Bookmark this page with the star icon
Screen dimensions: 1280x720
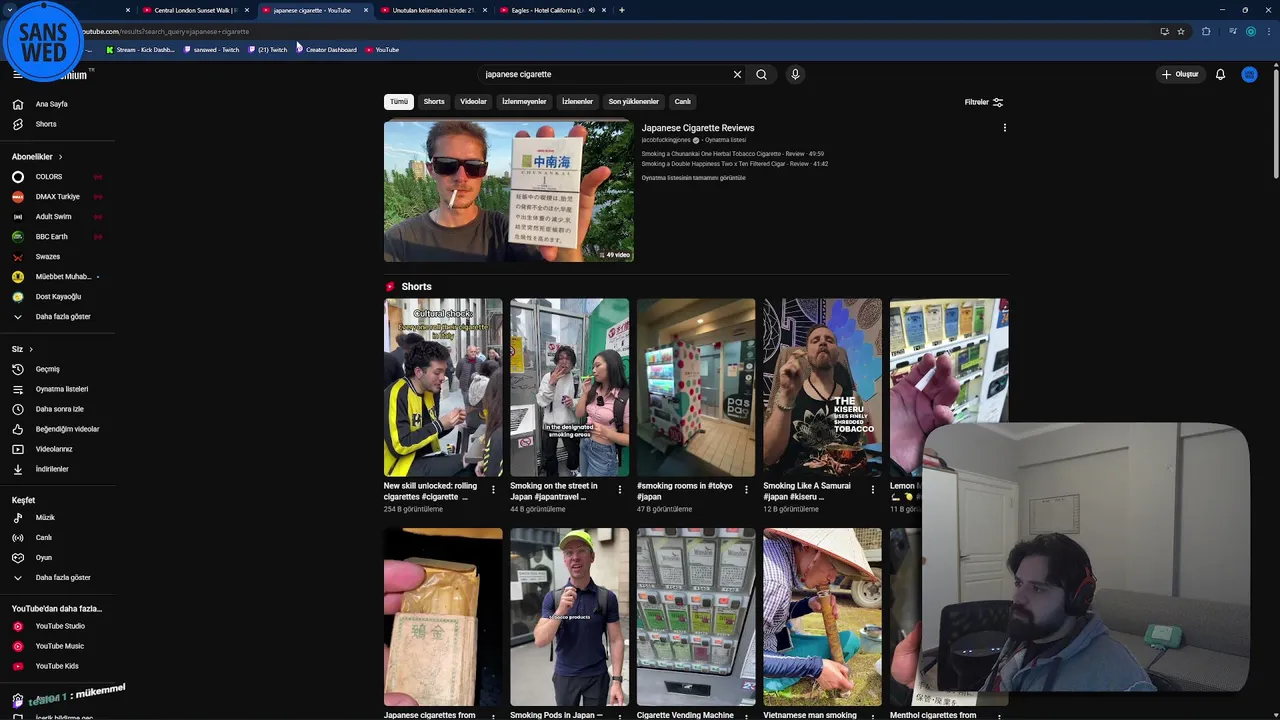pyautogui.click(x=1181, y=31)
